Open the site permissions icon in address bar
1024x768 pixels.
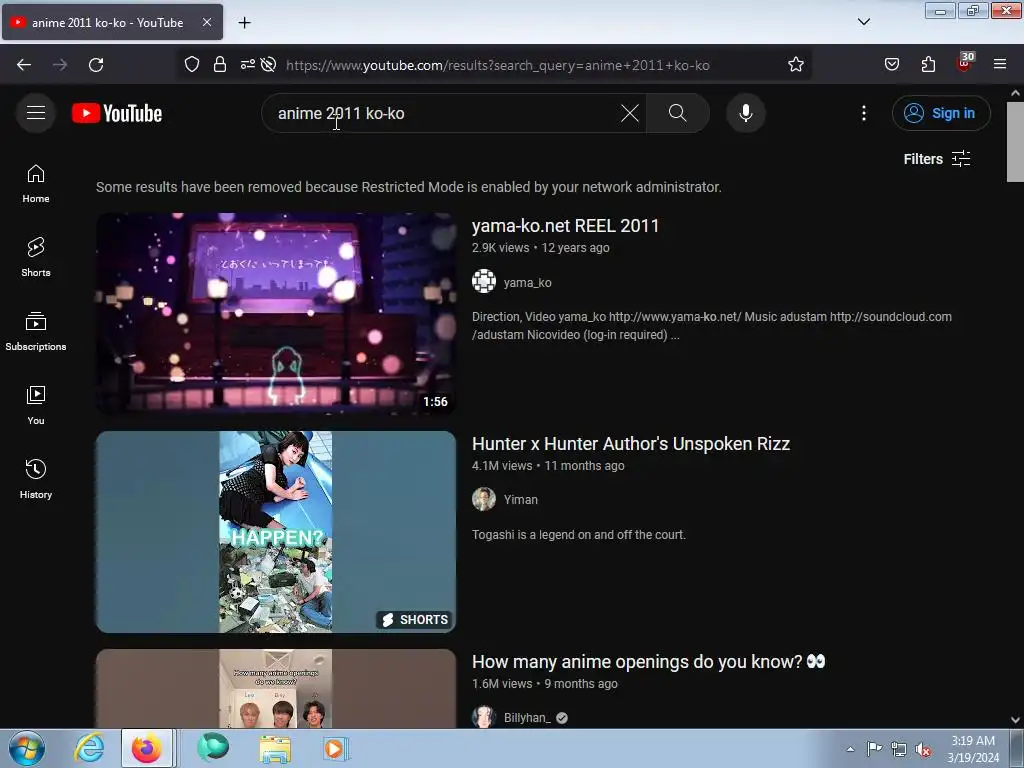pos(248,65)
